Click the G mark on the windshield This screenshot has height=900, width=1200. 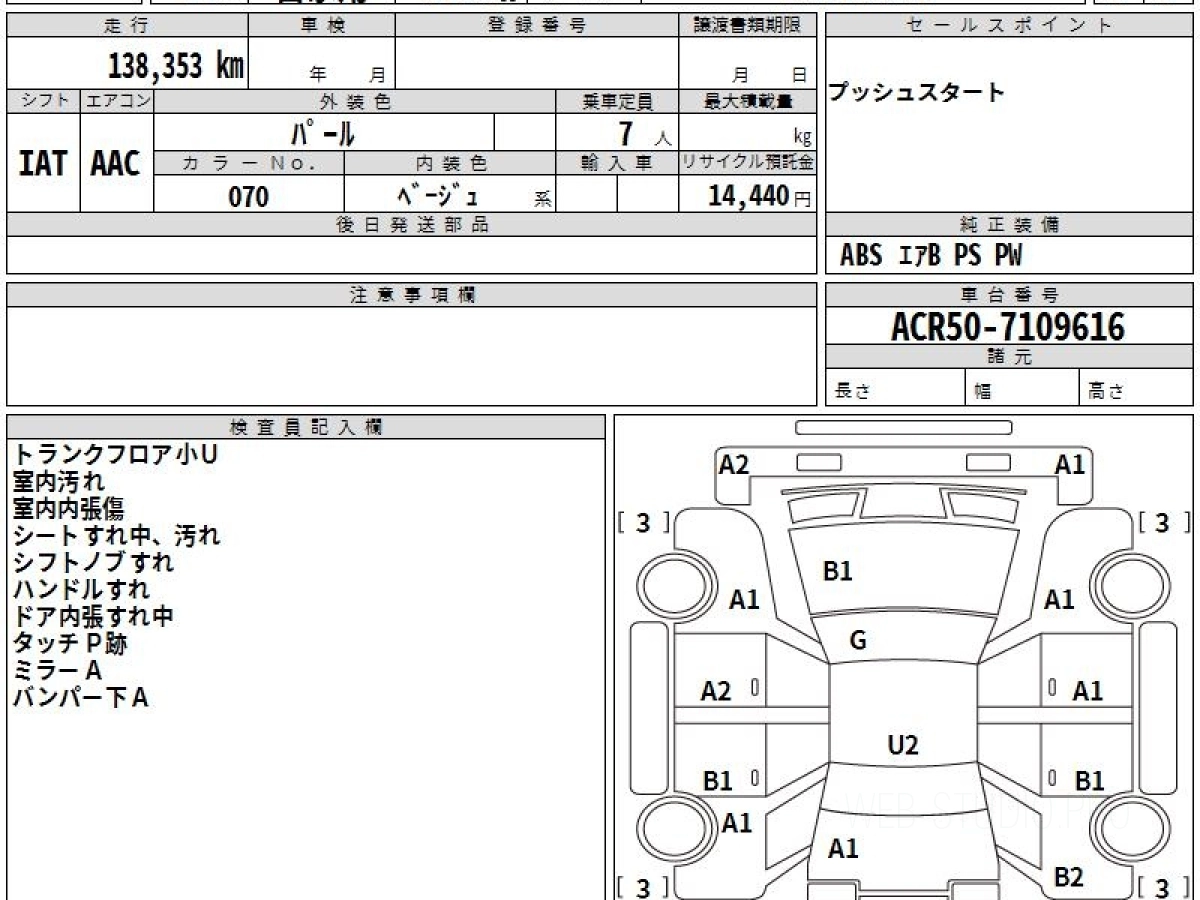pyautogui.click(x=857, y=641)
